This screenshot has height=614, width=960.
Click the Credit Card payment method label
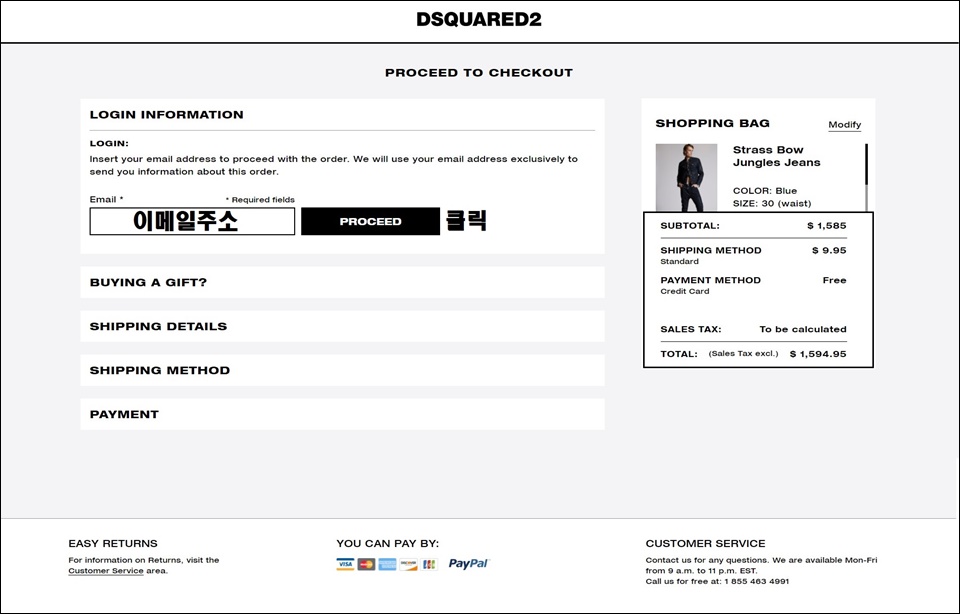(684, 291)
